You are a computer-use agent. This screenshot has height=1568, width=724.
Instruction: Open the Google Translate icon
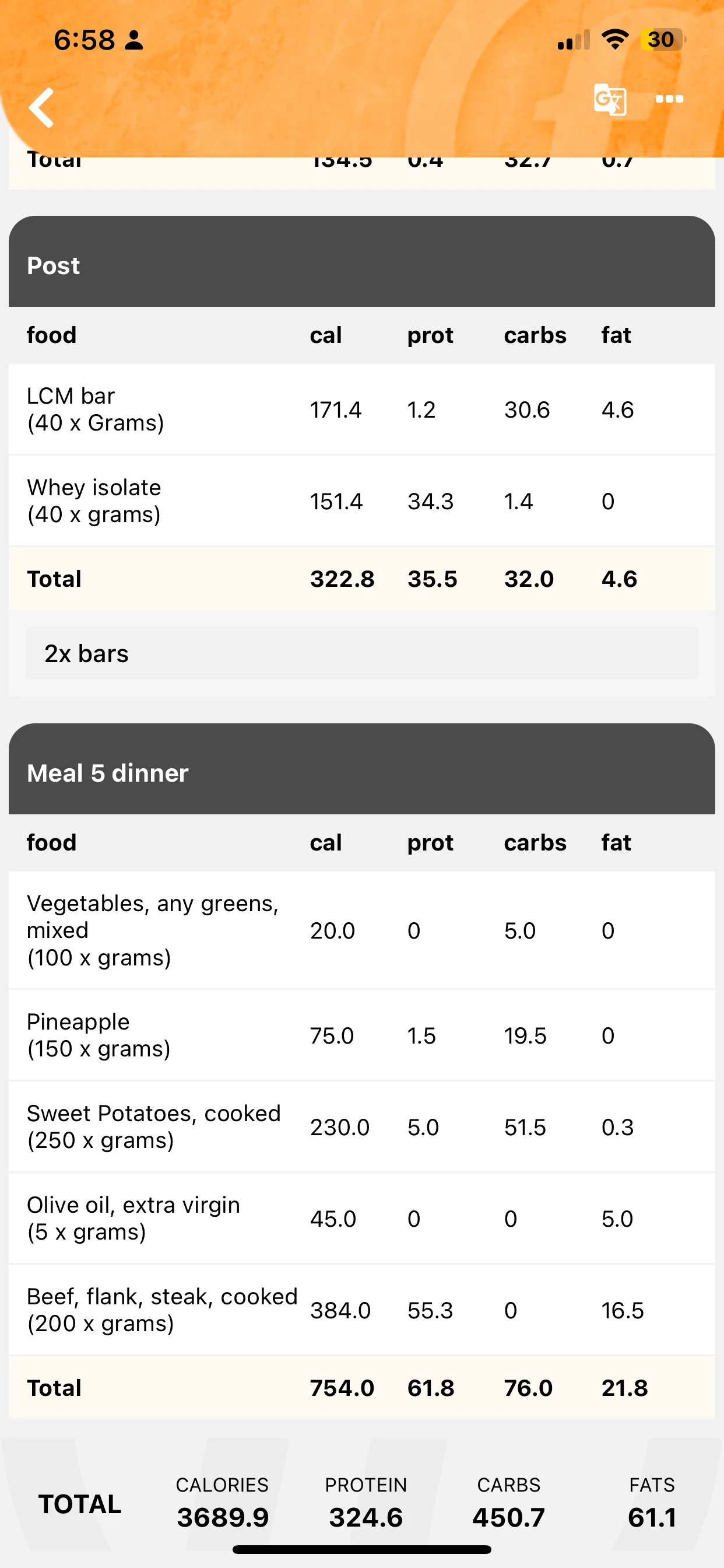click(x=610, y=99)
